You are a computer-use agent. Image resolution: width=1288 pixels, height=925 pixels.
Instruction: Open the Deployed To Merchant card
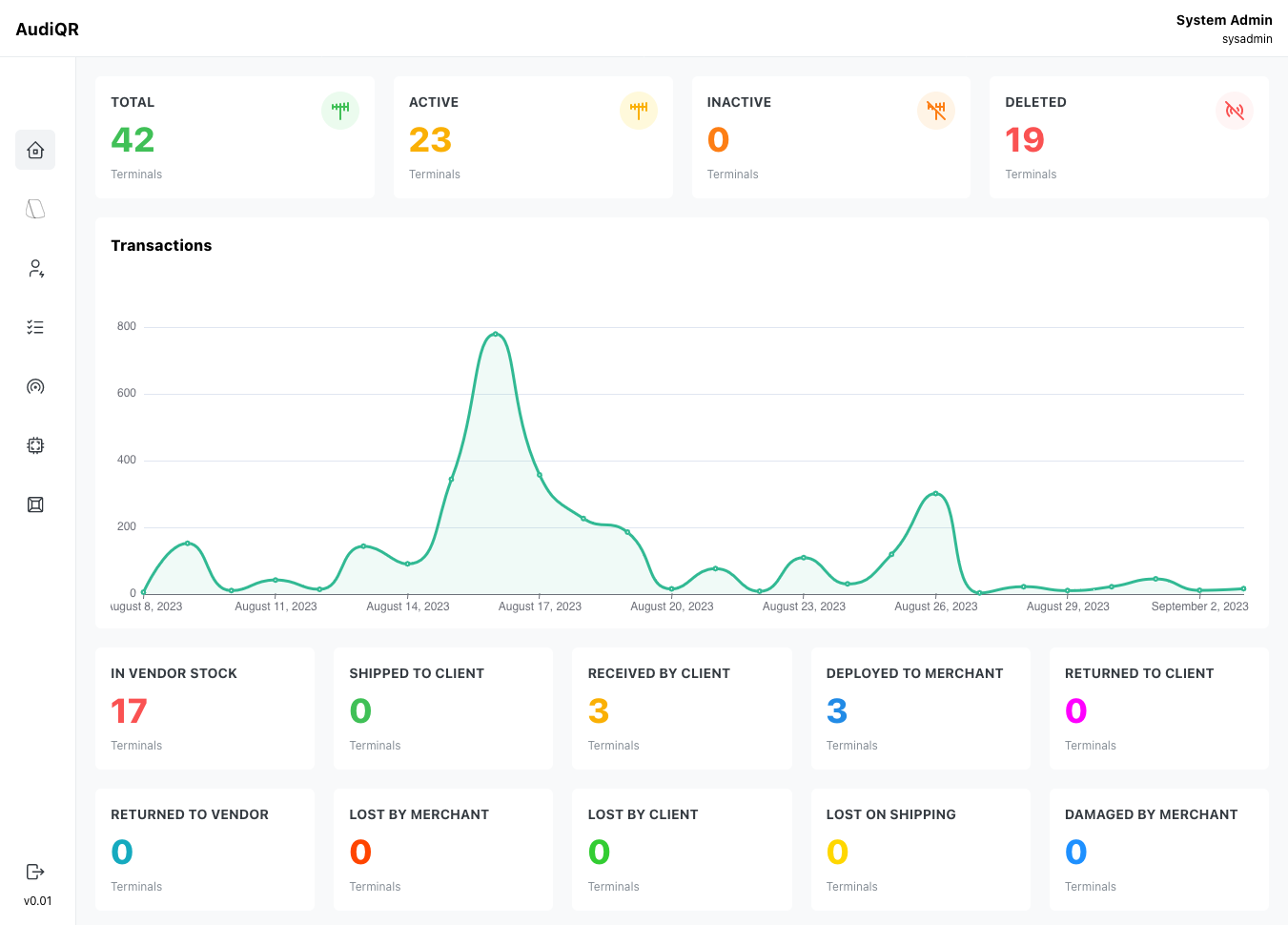coord(921,709)
